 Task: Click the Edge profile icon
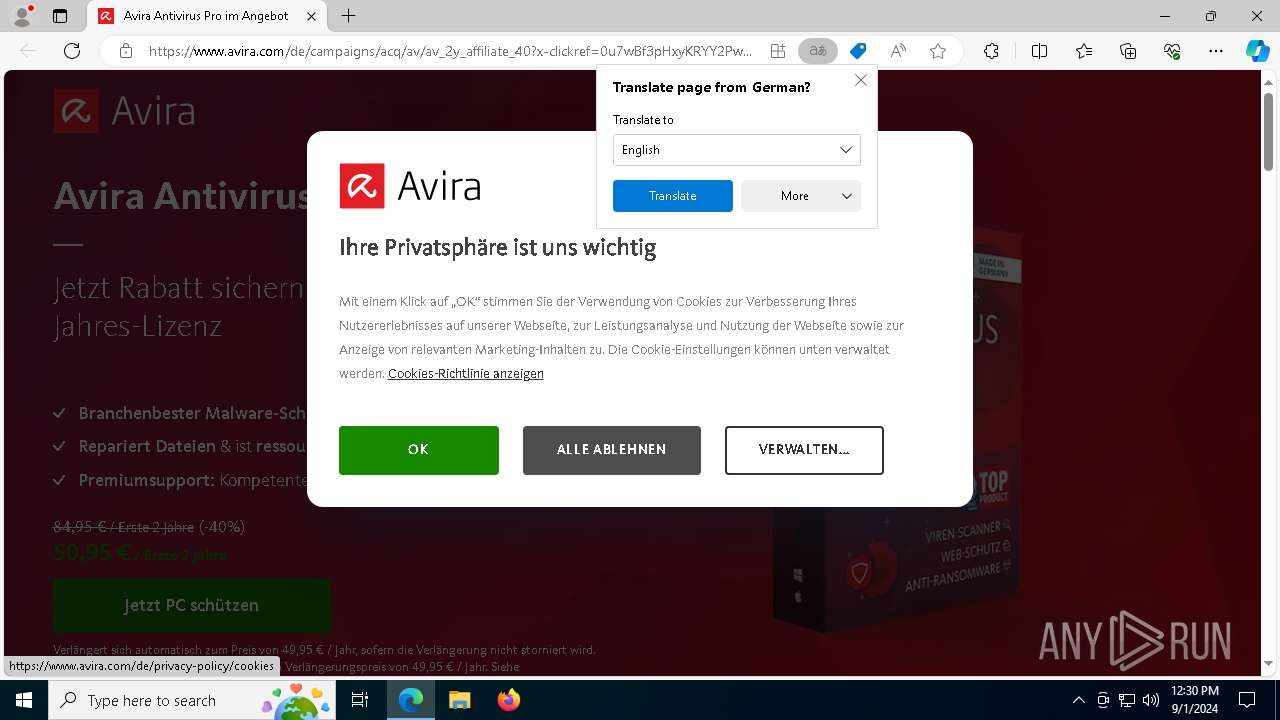coord(21,16)
